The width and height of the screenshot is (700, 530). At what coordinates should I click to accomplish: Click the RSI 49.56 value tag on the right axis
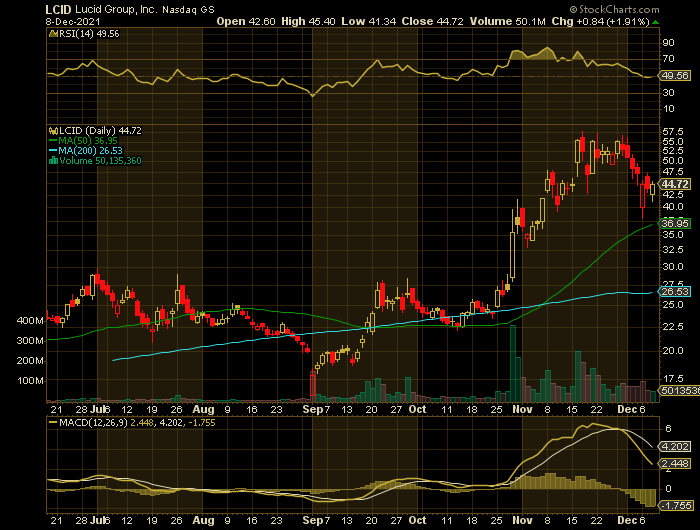(x=675, y=75)
